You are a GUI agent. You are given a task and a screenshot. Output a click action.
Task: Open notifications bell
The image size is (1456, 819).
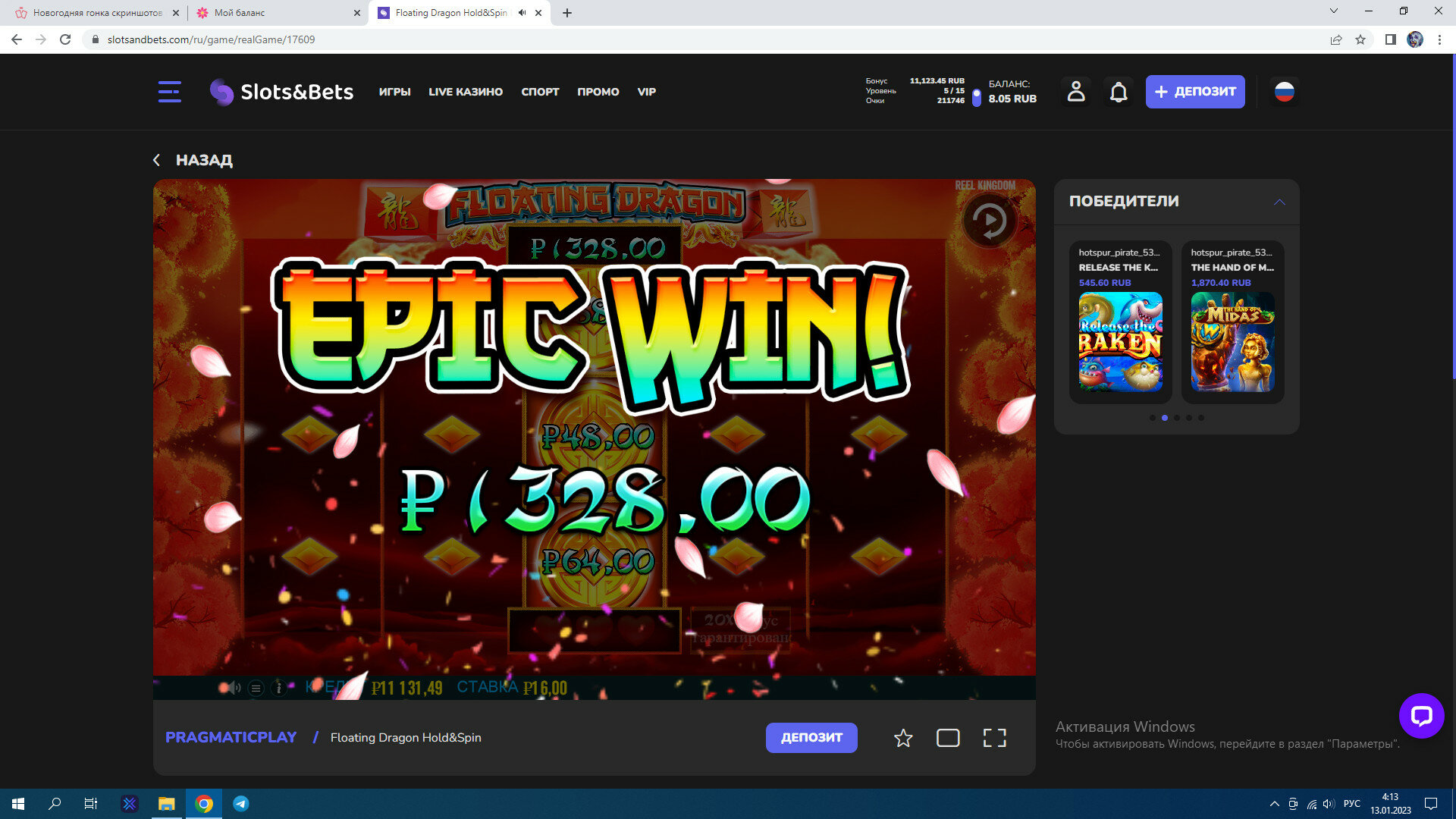click(x=1119, y=92)
